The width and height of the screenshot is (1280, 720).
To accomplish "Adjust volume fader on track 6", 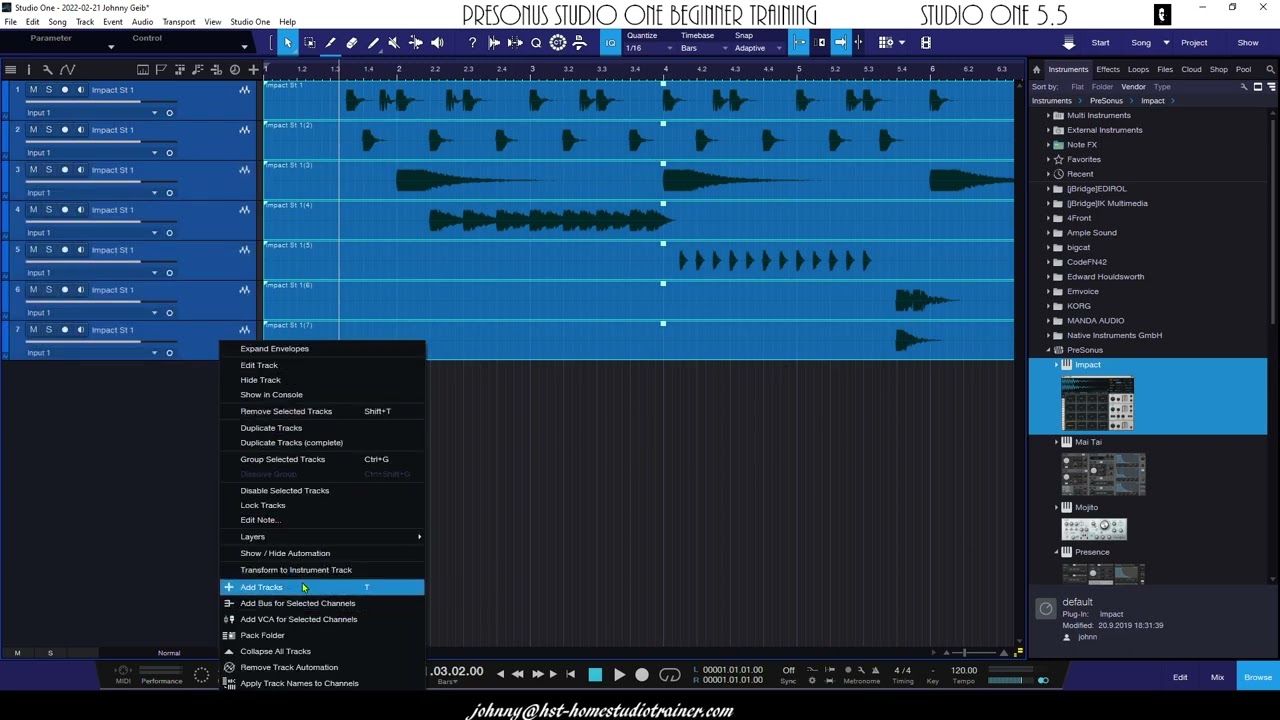I will coord(100,301).
